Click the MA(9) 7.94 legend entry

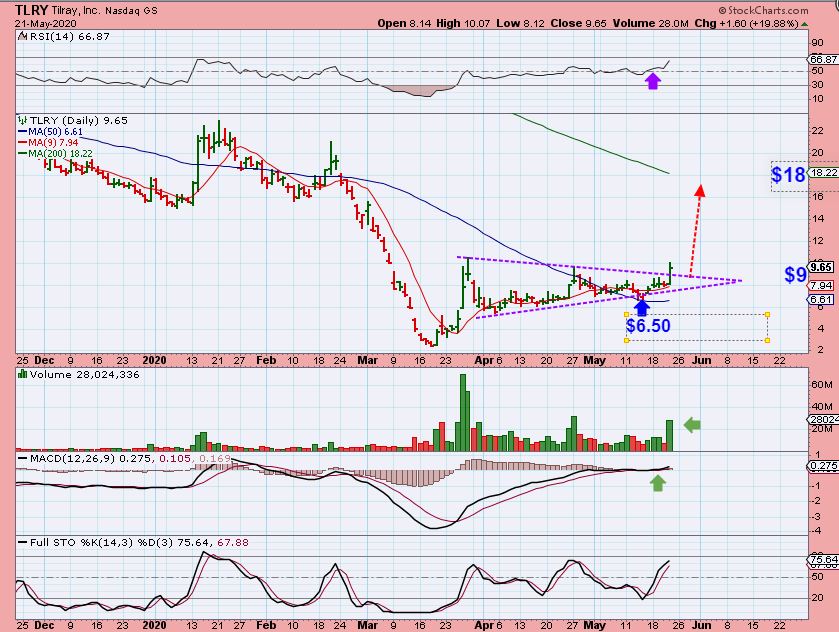tap(48, 142)
